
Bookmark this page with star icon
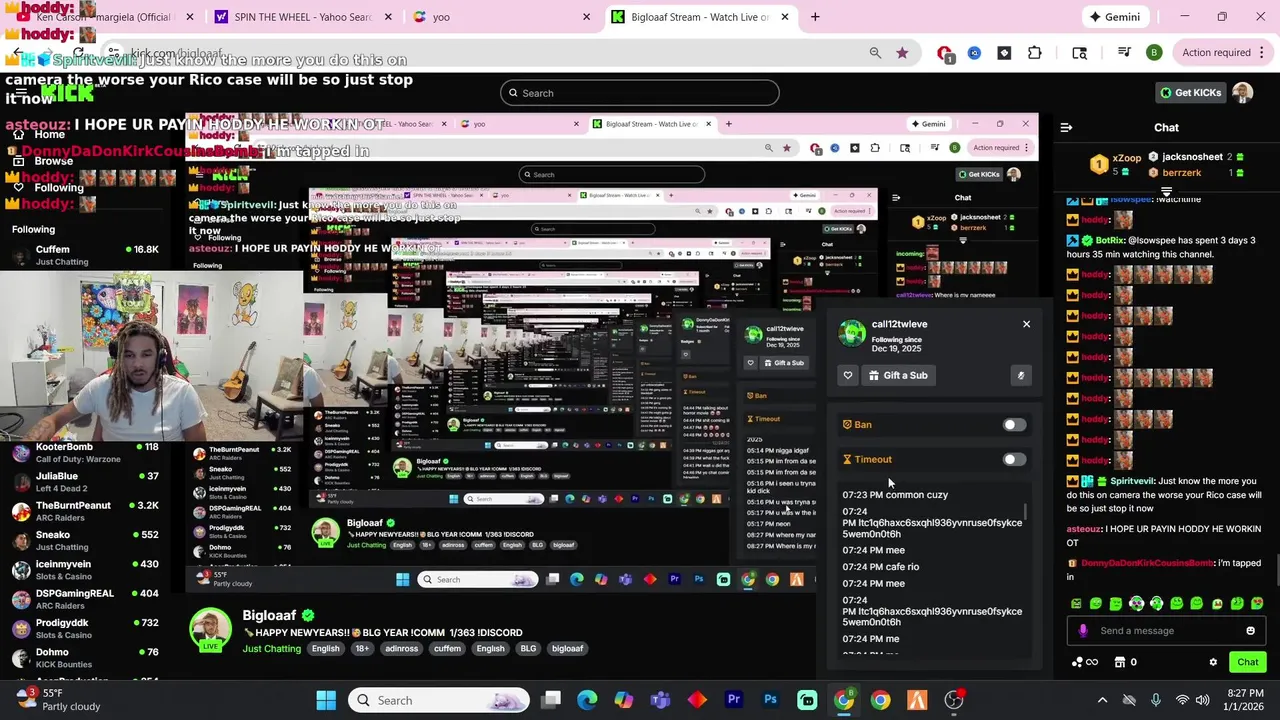point(902,53)
